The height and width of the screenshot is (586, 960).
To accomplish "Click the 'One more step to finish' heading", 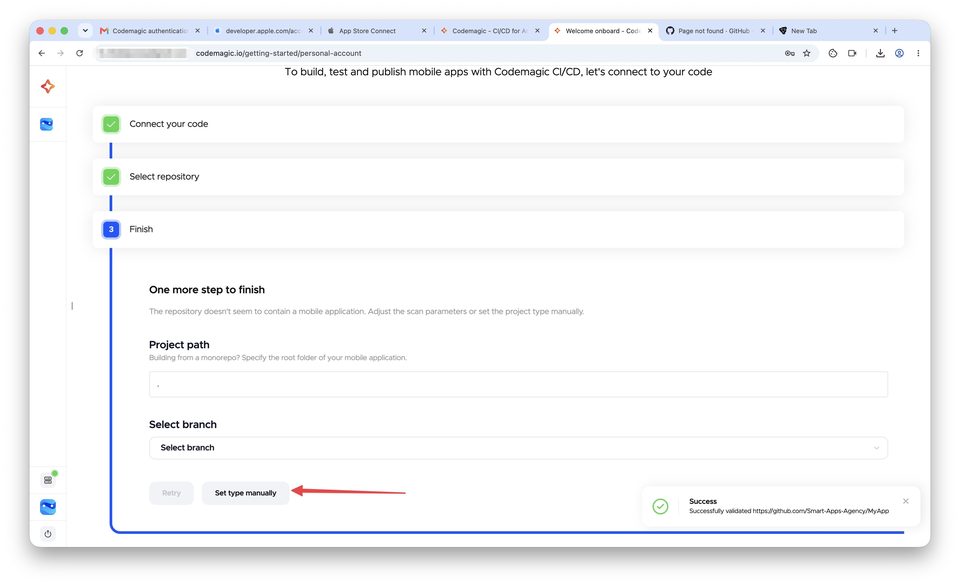I will point(207,290).
